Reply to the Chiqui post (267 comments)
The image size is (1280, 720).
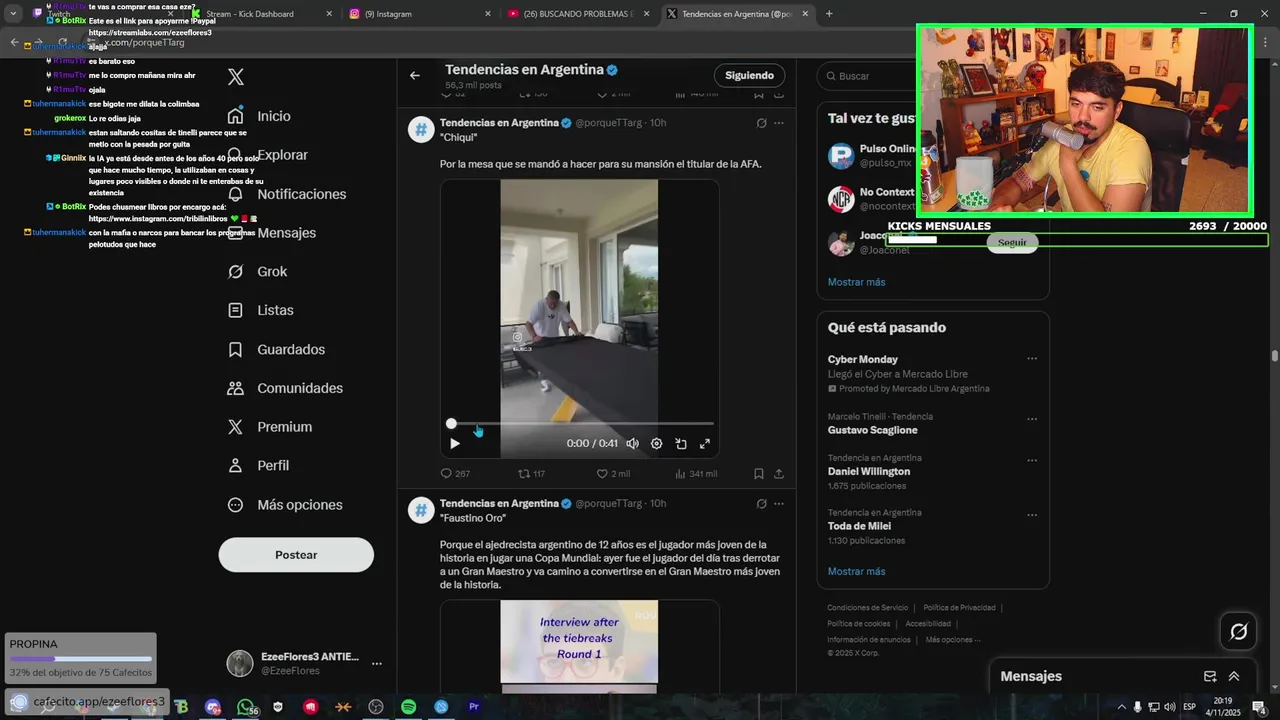455,474
